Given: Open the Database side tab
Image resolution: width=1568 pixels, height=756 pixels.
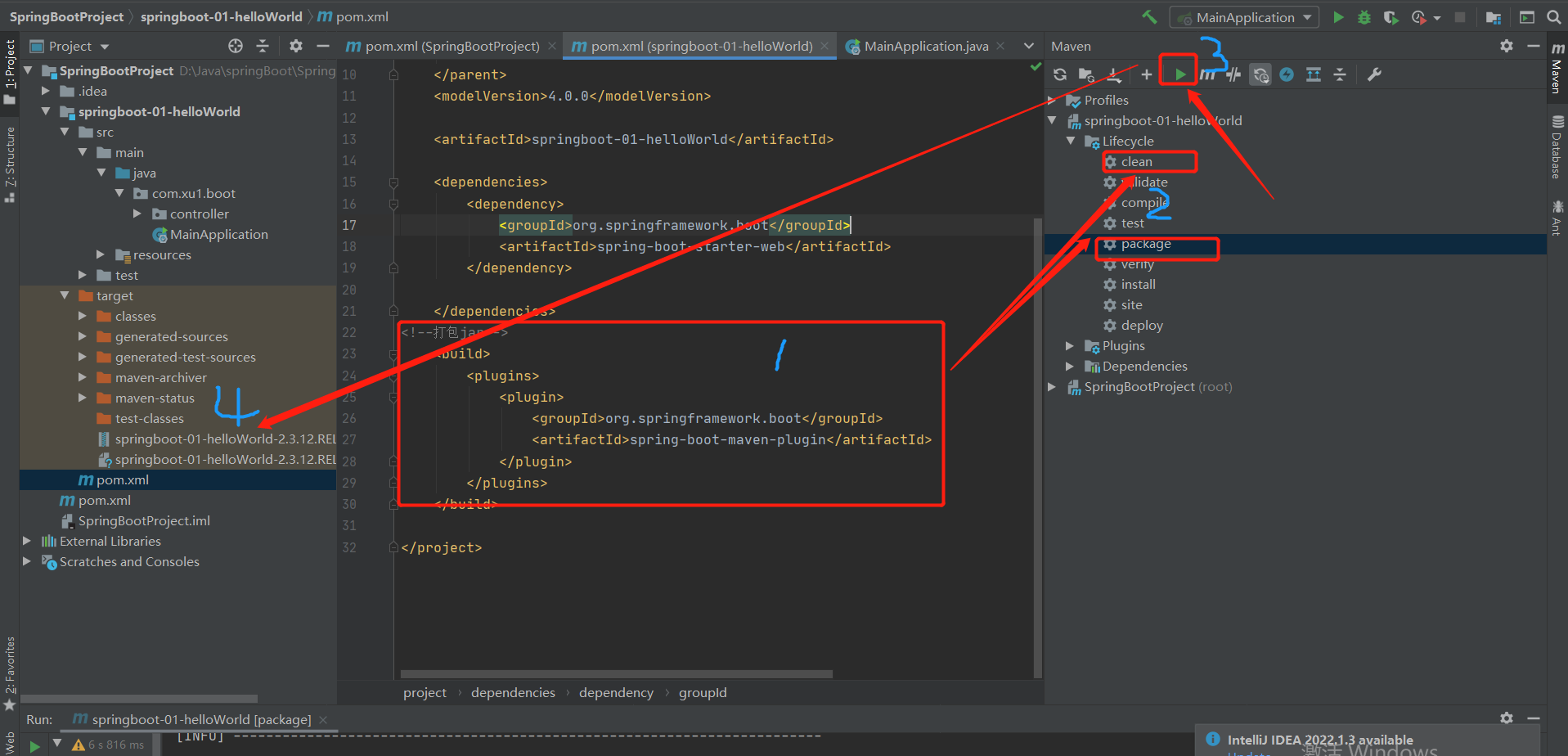Looking at the screenshot, I should [1557, 147].
